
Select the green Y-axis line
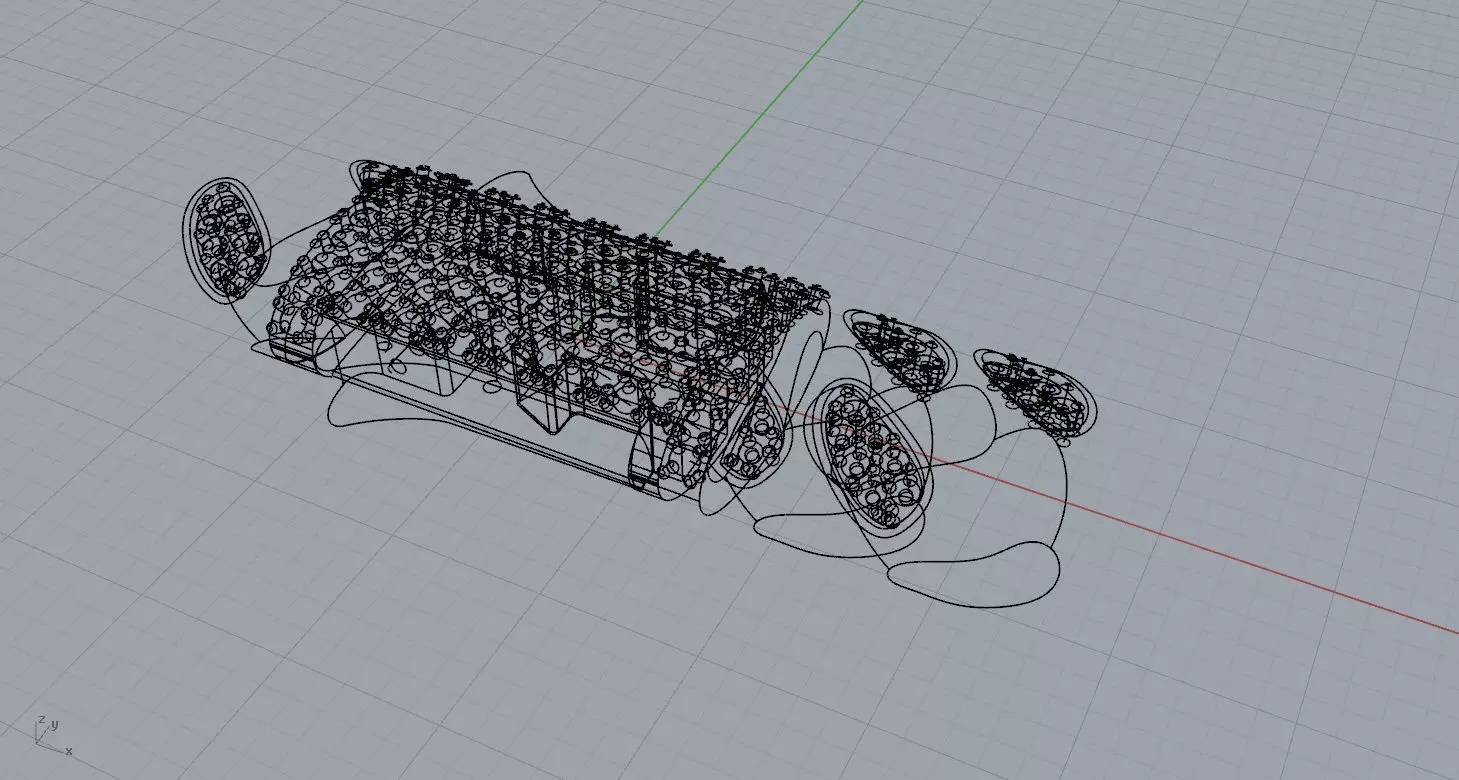(x=760, y=116)
